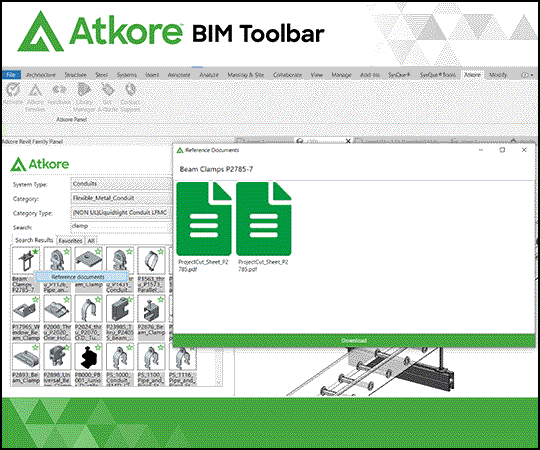Switch to the Architecture ribbon tab
The height and width of the screenshot is (450, 540).
(41, 75)
